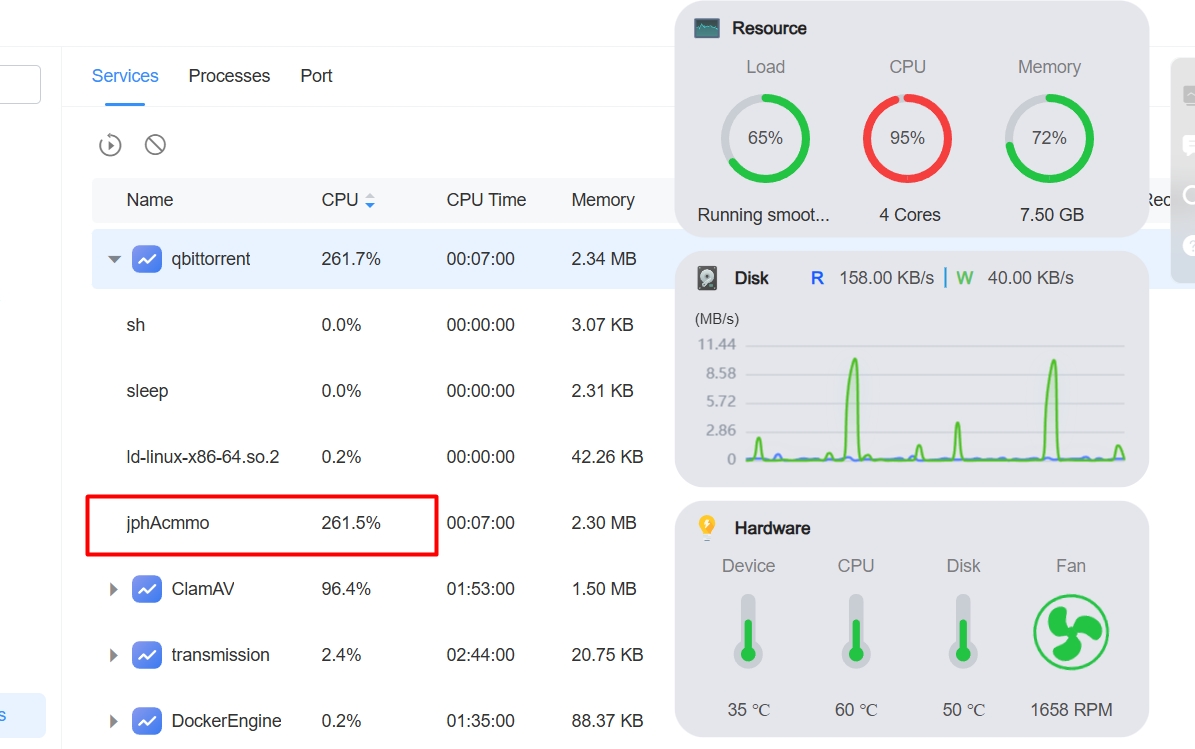Screen dimensions: 1195x749
Task: Click the stop service circle-slash icon
Action: click(155, 145)
